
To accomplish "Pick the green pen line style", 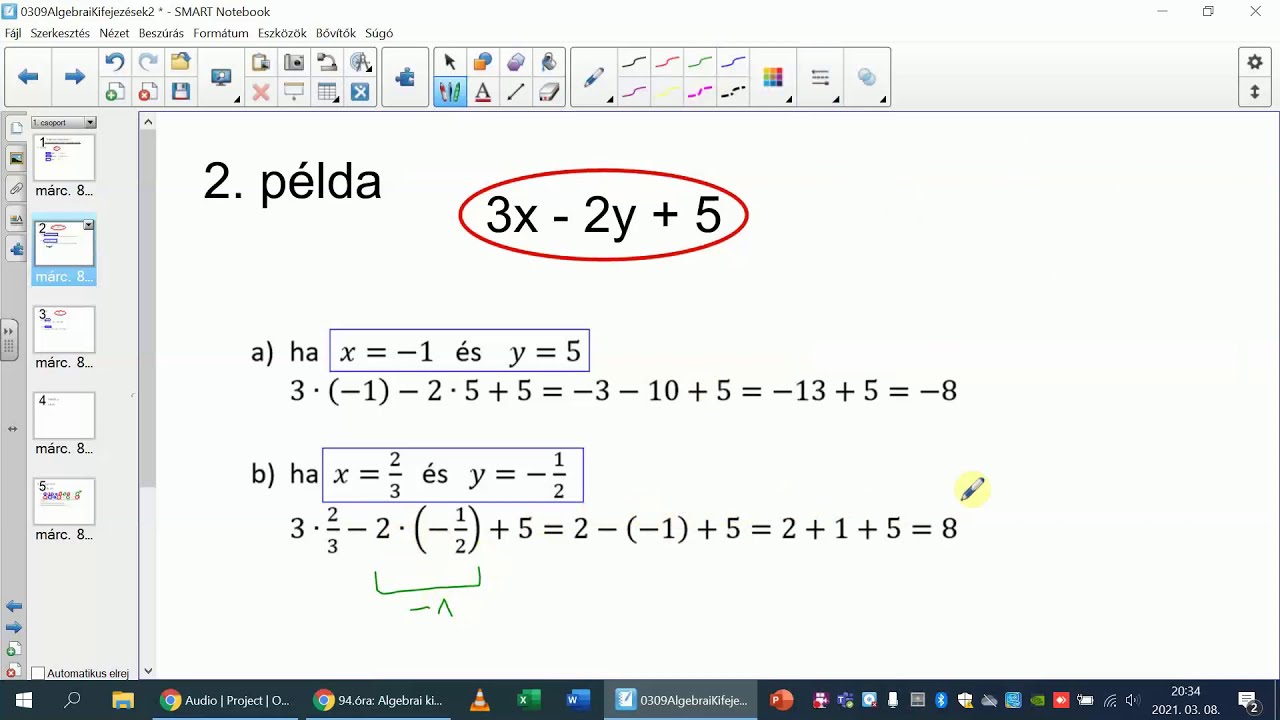I will point(700,62).
